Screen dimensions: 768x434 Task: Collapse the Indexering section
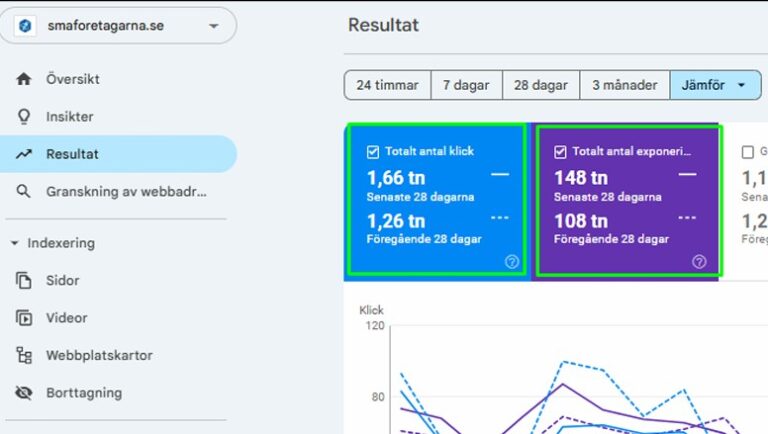click(15, 243)
